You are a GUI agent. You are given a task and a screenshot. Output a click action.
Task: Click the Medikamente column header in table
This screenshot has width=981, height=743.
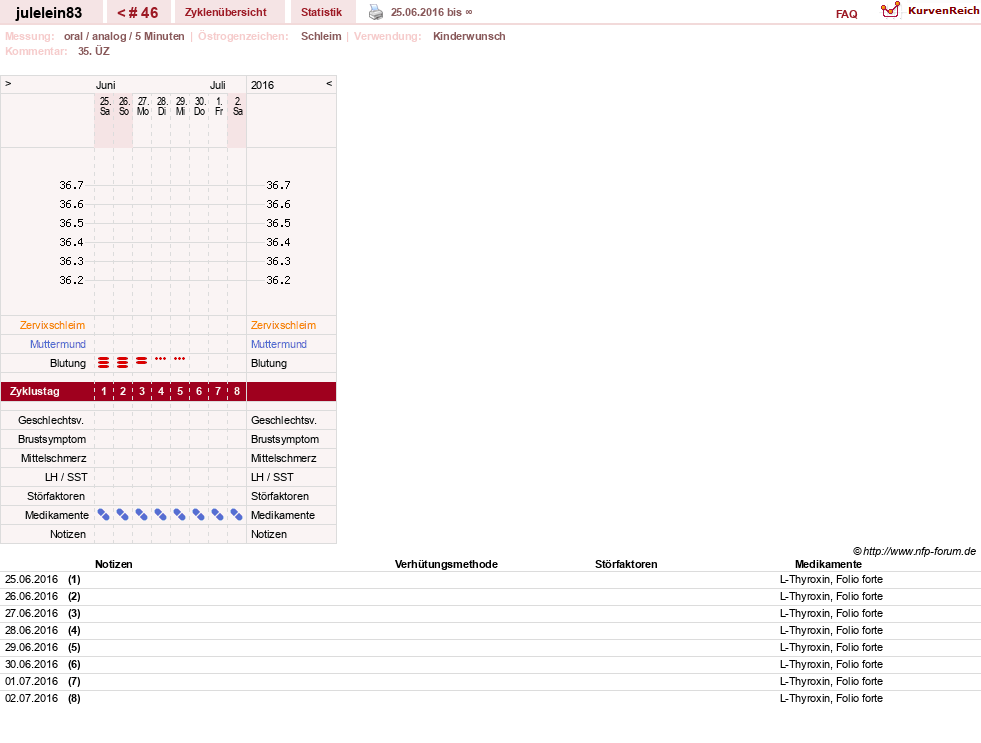click(828, 564)
